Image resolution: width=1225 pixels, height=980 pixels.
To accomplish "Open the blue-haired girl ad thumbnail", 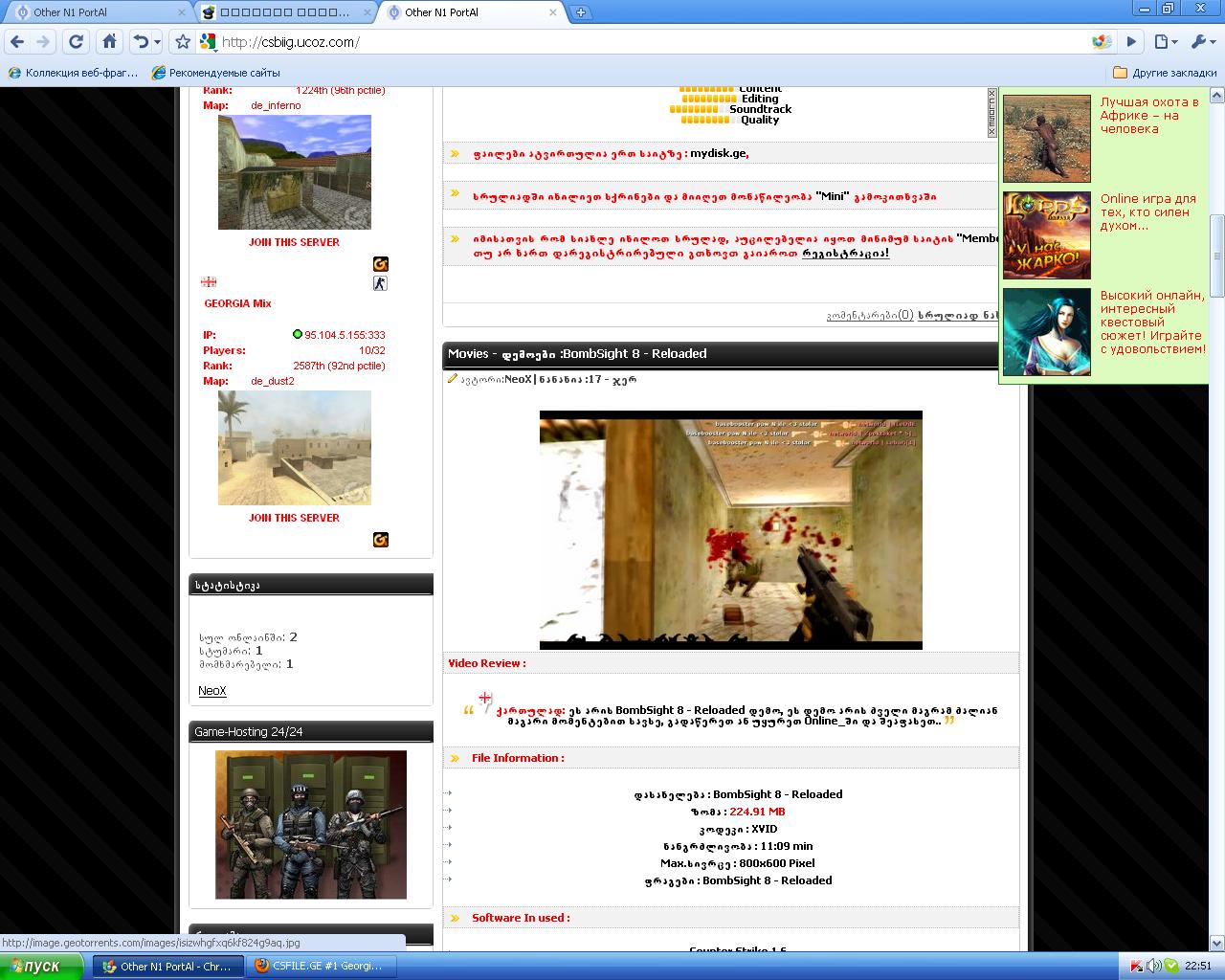I will click(x=1047, y=332).
